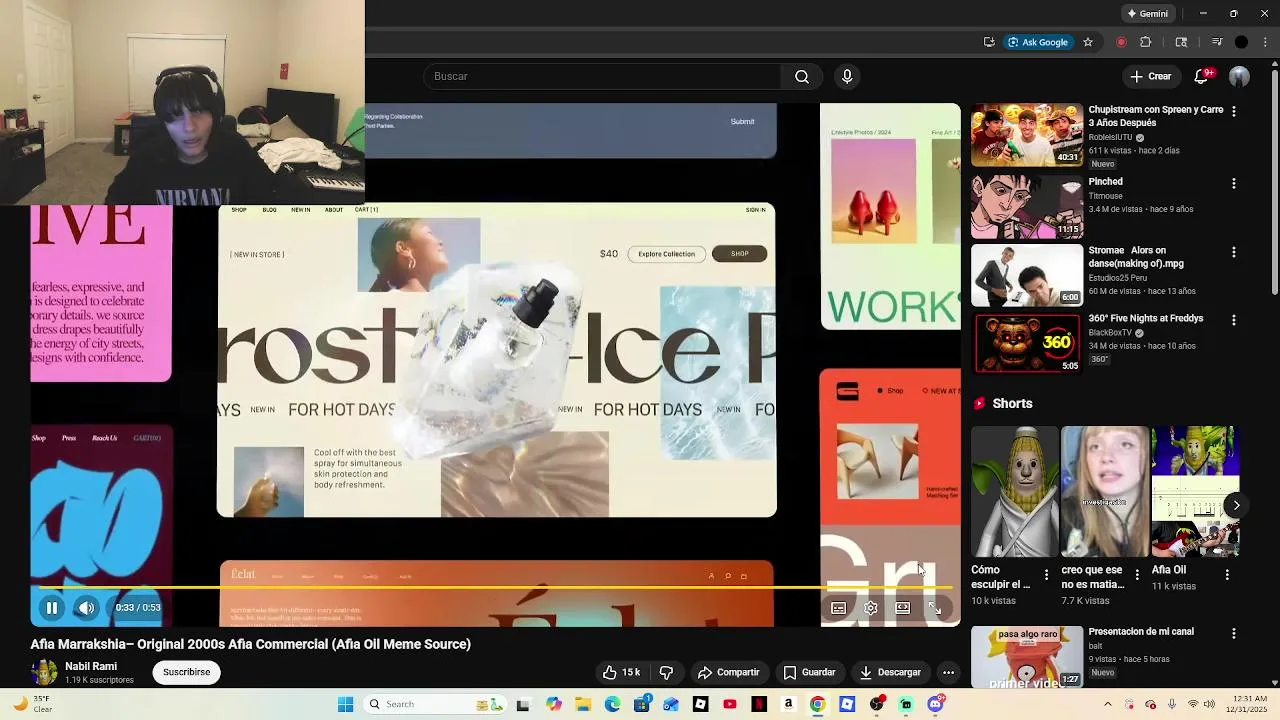The height and width of the screenshot is (720, 1280).
Task: Open more actions ellipsis beside Descargar
Action: 948,672
